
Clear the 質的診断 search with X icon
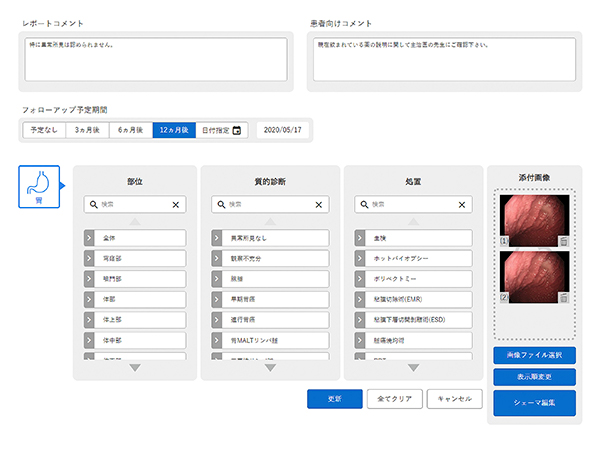[x=319, y=204]
